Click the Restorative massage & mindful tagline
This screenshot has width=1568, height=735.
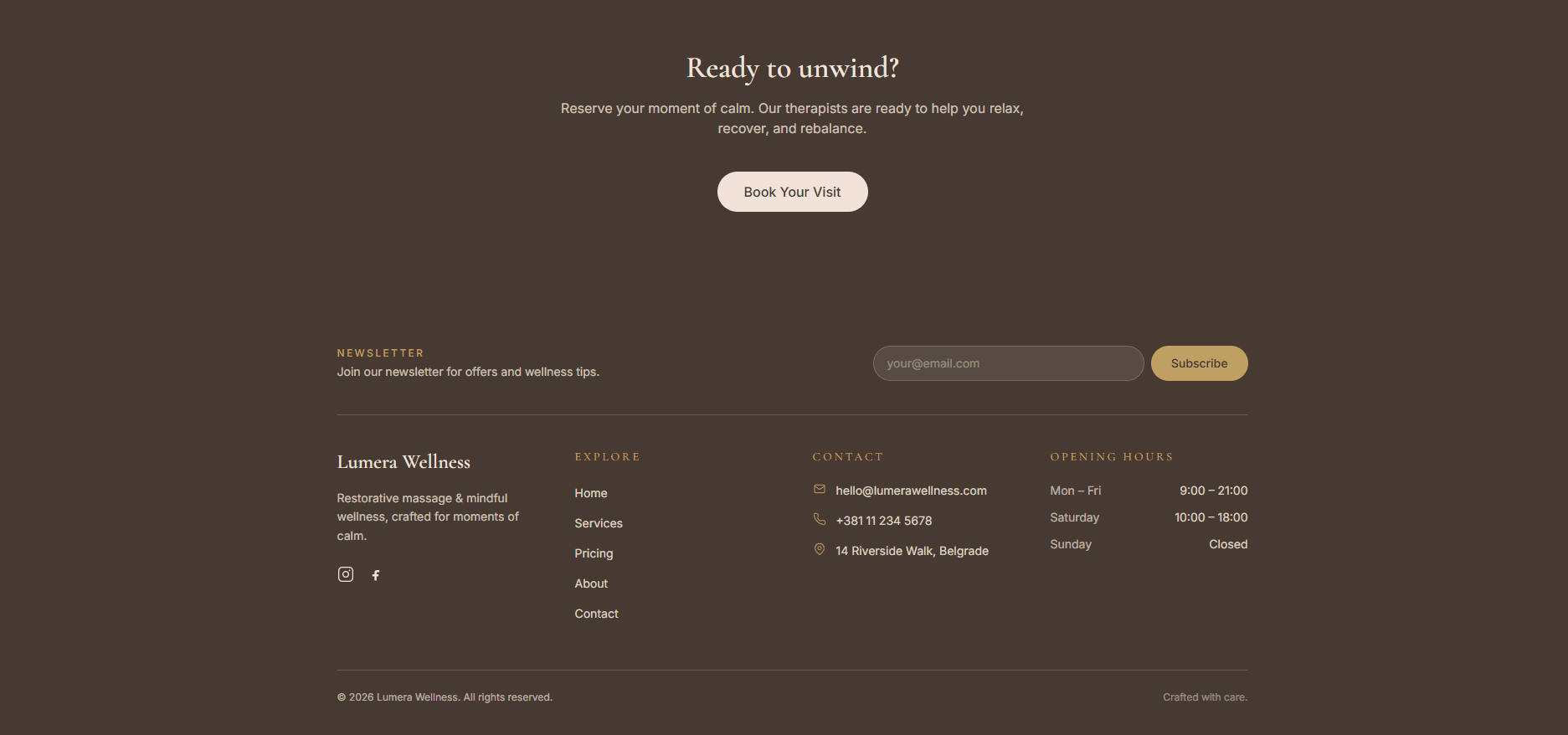coord(428,517)
